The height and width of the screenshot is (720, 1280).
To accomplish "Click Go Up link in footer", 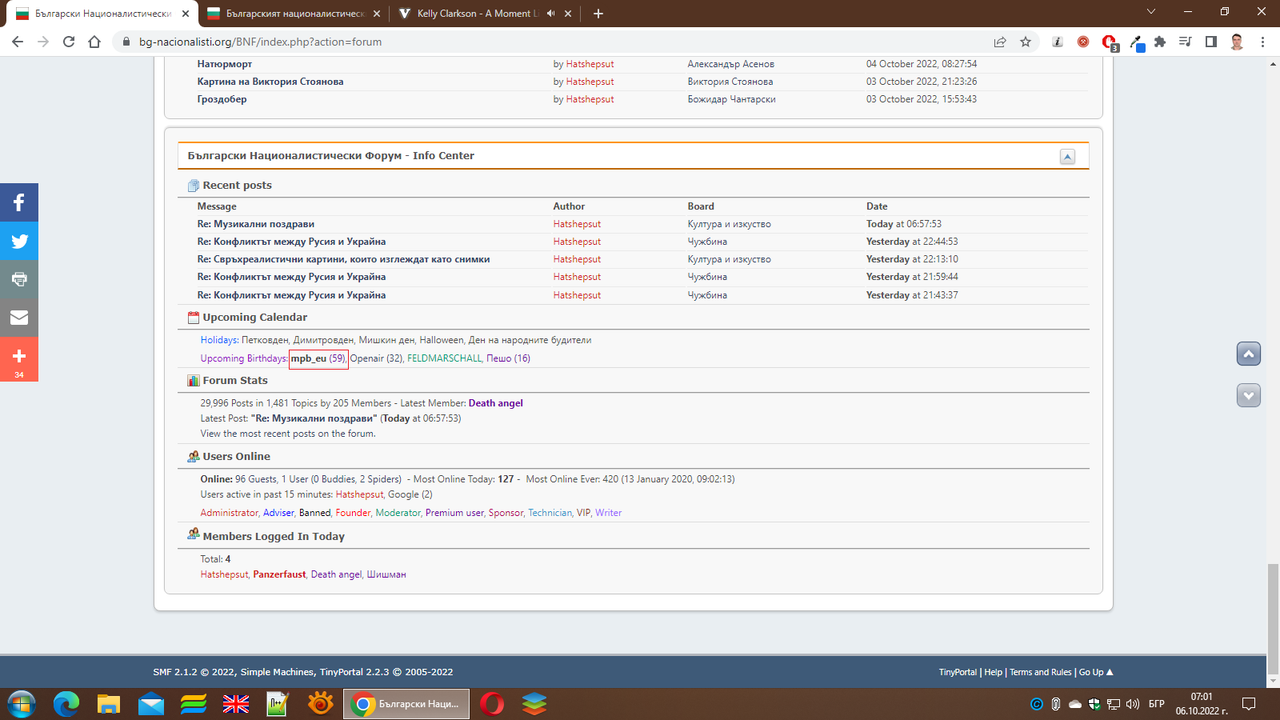I will pos(1095,672).
